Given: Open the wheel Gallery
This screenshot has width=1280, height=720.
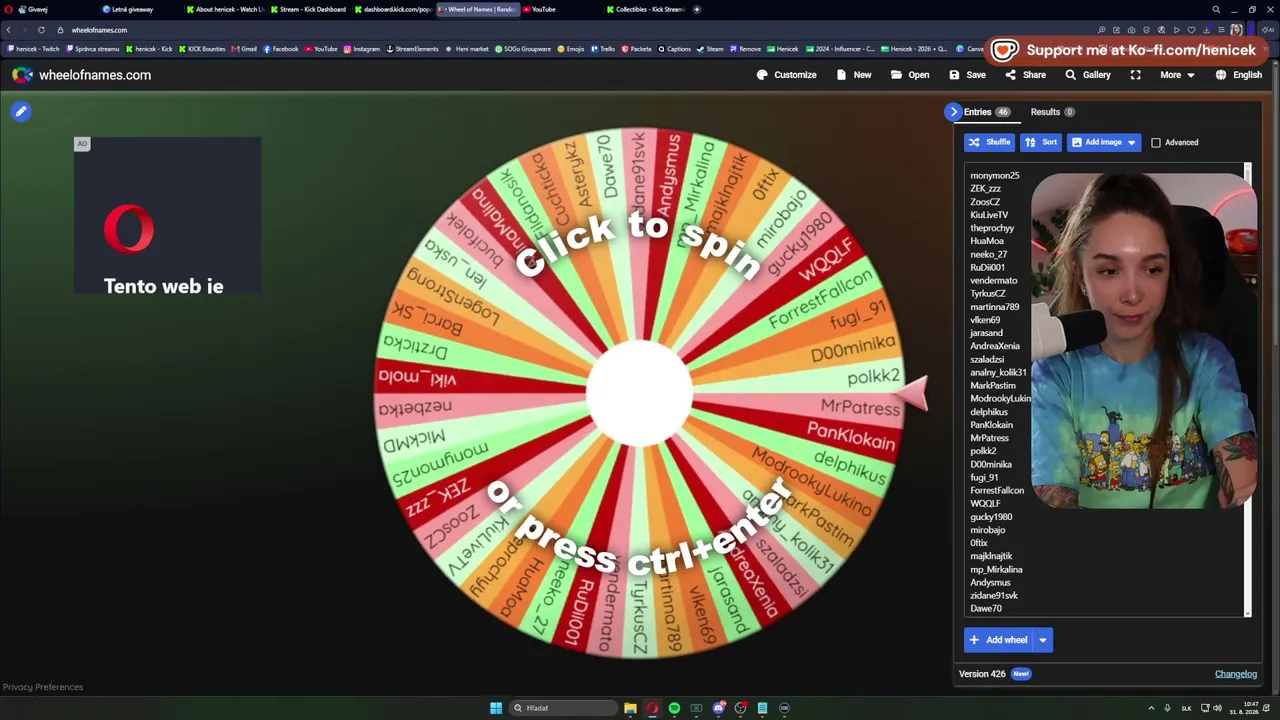Looking at the screenshot, I should click(1088, 75).
